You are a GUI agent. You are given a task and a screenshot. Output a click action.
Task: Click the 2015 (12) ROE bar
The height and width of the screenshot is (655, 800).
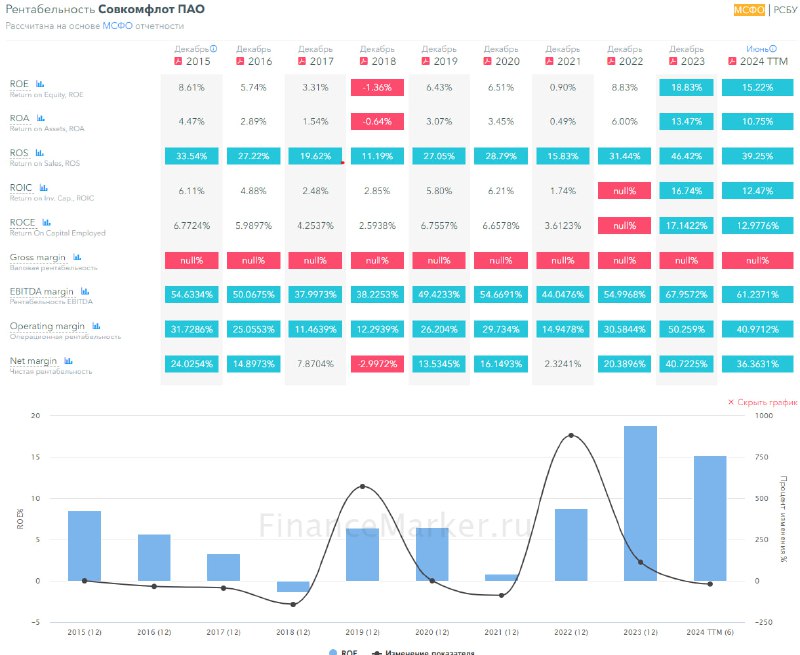84,546
